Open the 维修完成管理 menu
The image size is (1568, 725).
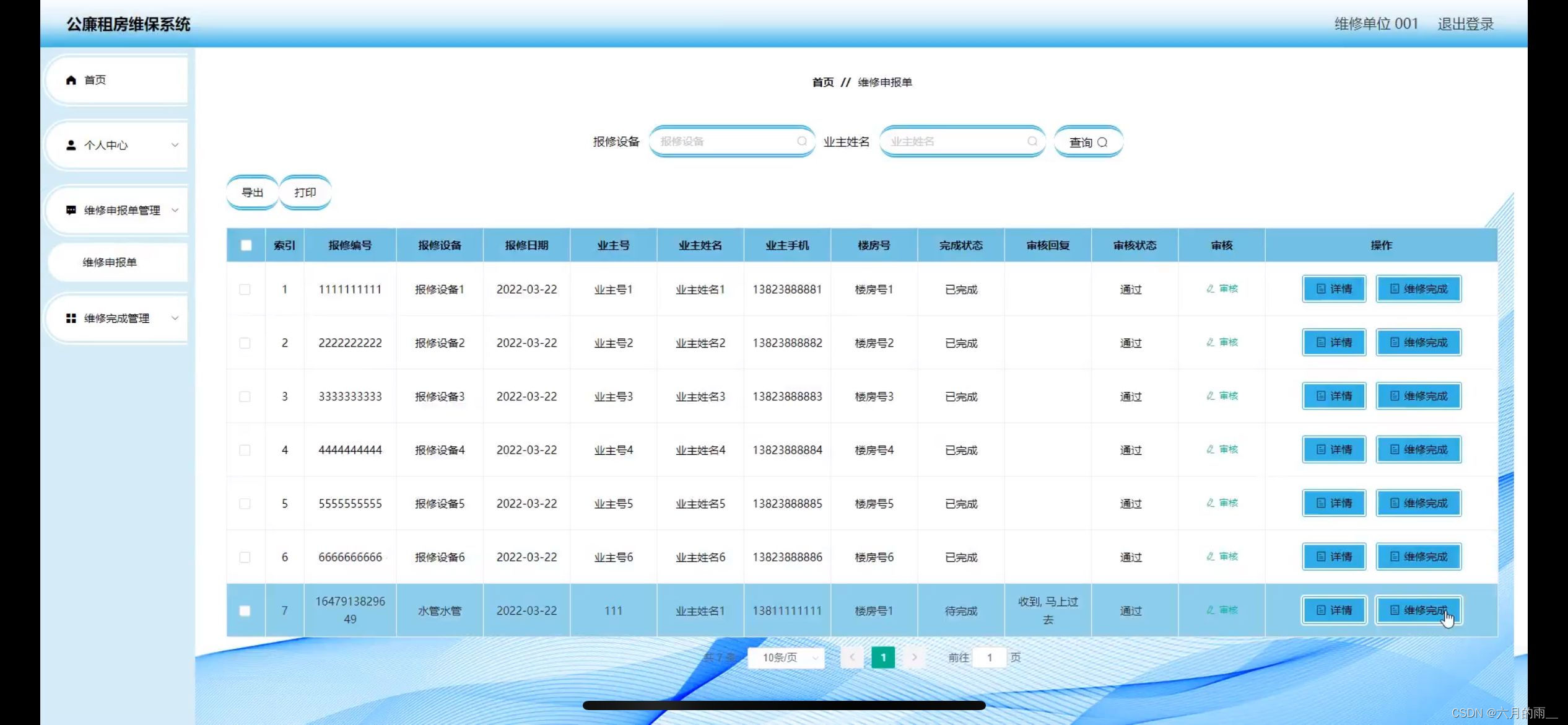[x=116, y=318]
